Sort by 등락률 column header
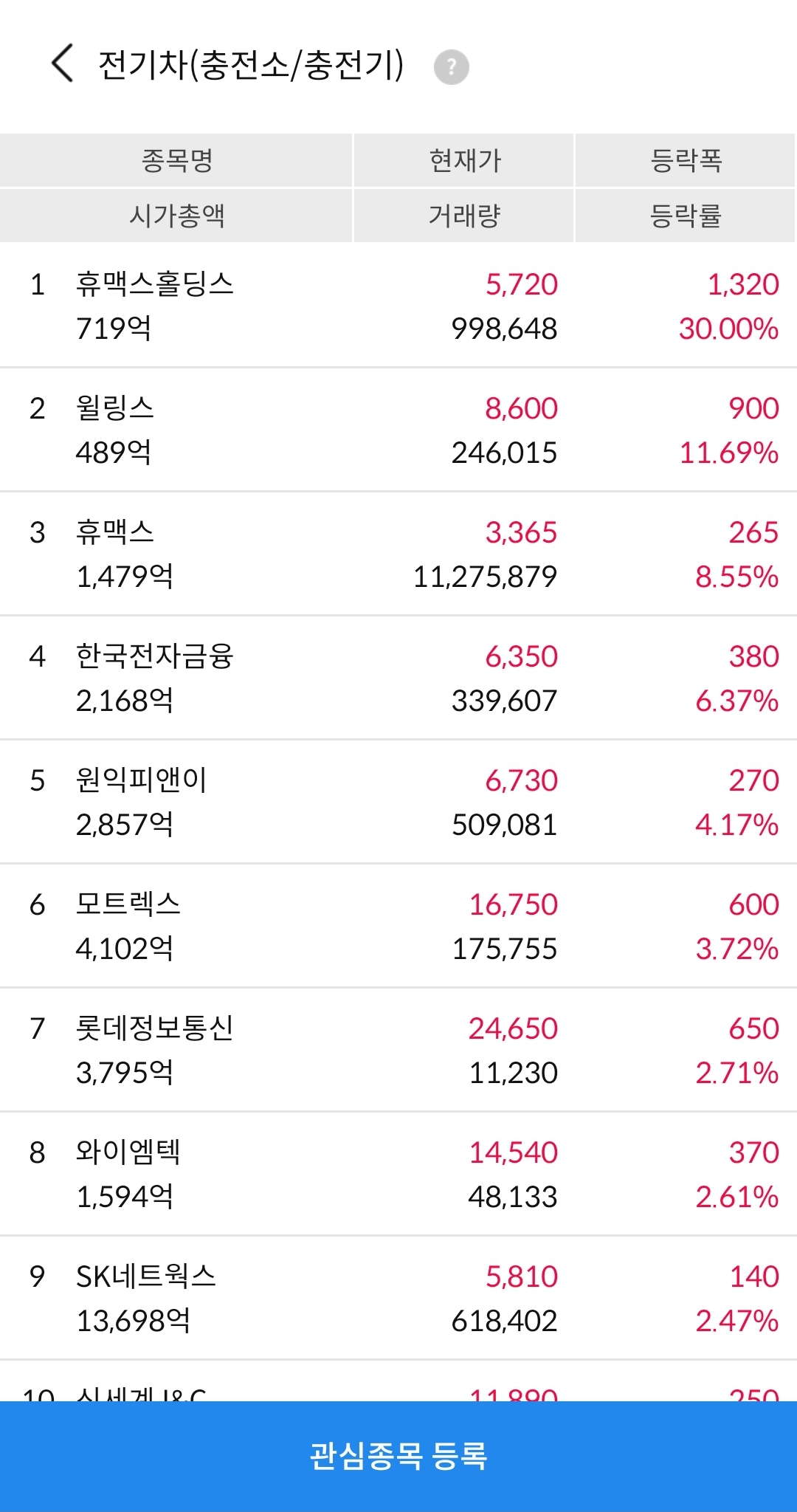 pyautogui.click(x=686, y=216)
